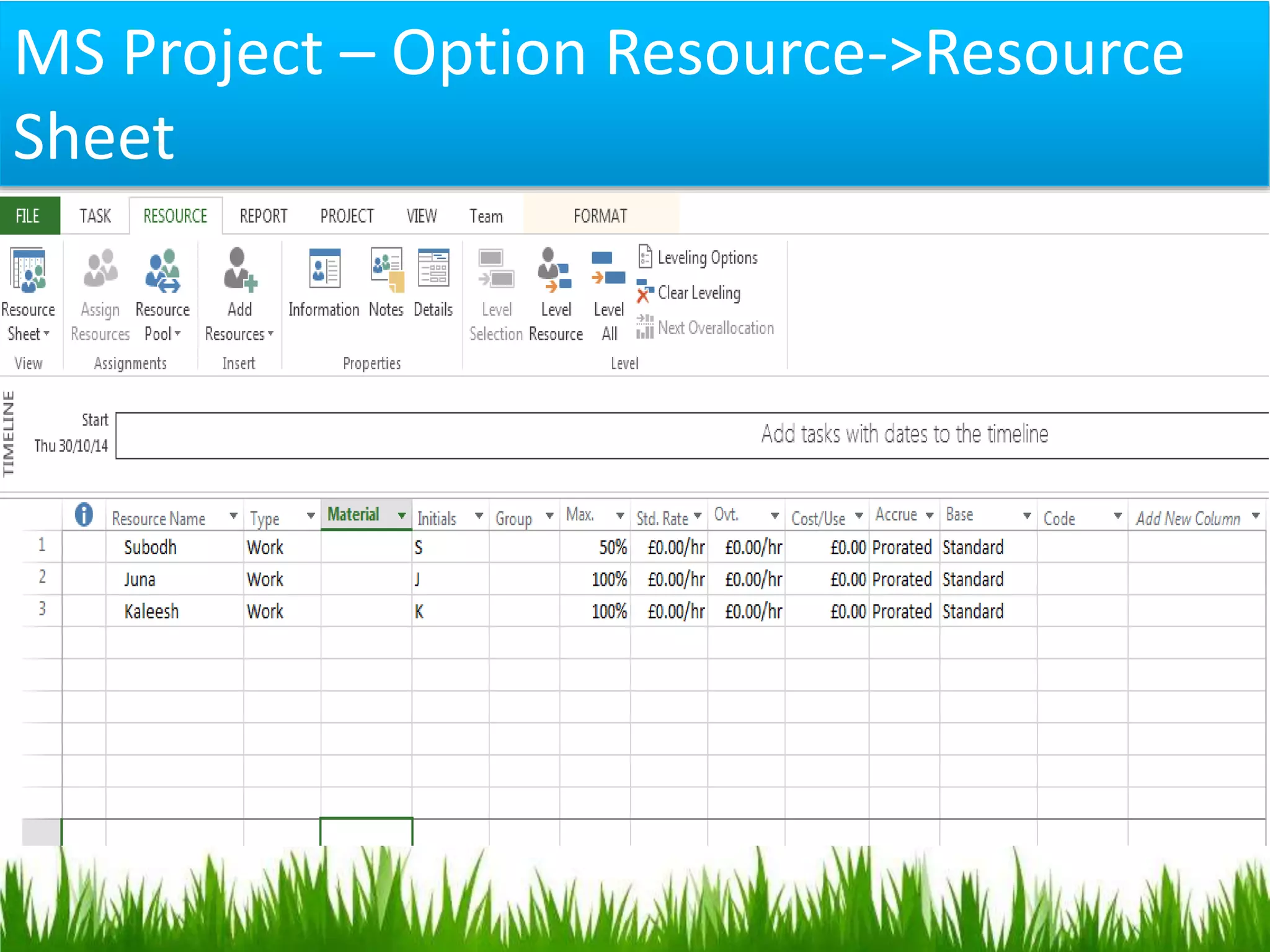Click Clear Leveling

coord(689,293)
